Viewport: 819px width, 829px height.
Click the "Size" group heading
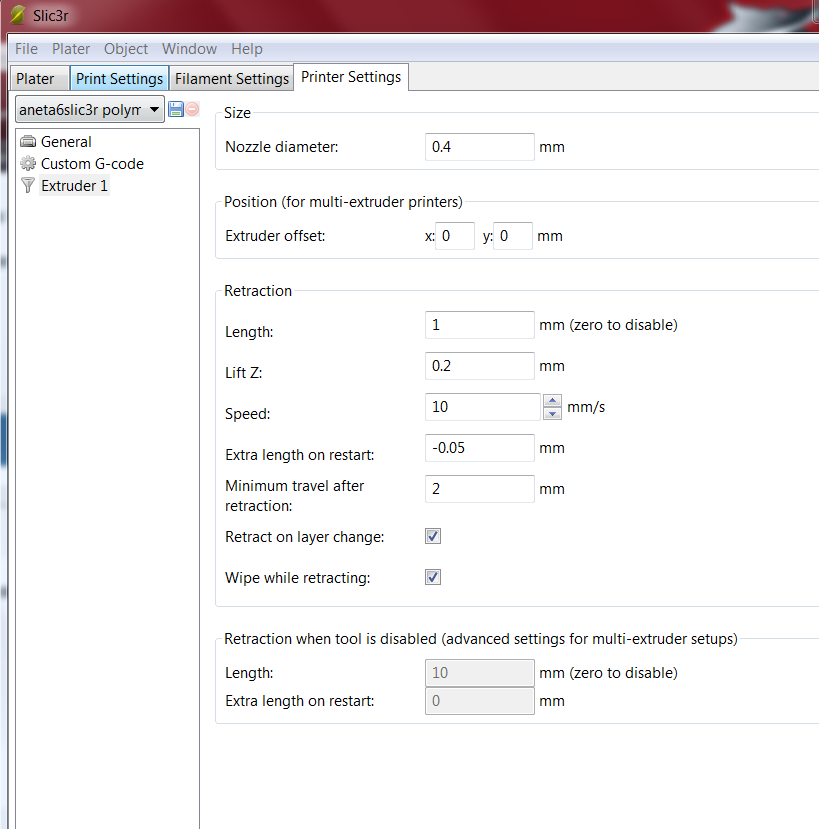pyautogui.click(x=237, y=113)
